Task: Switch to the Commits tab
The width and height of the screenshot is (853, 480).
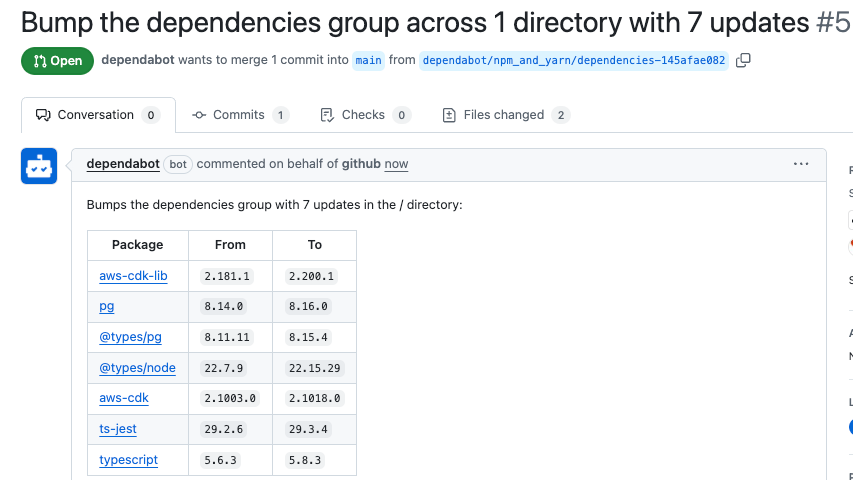Action: click(240, 115)
